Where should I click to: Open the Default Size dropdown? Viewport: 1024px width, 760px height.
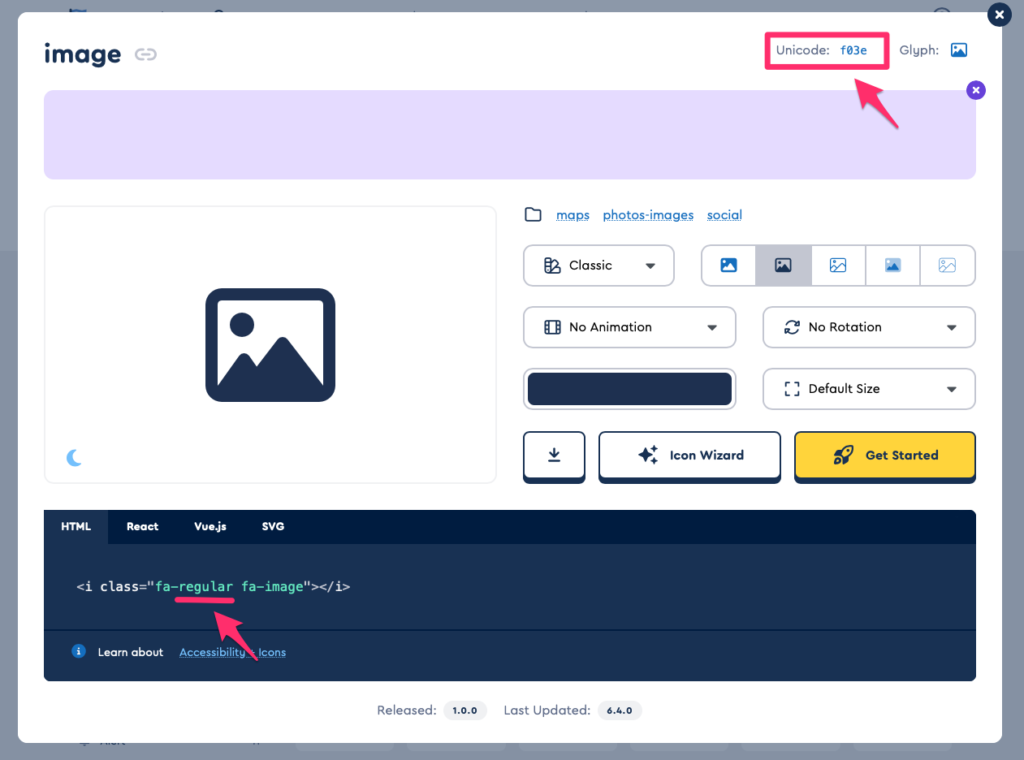869,389
